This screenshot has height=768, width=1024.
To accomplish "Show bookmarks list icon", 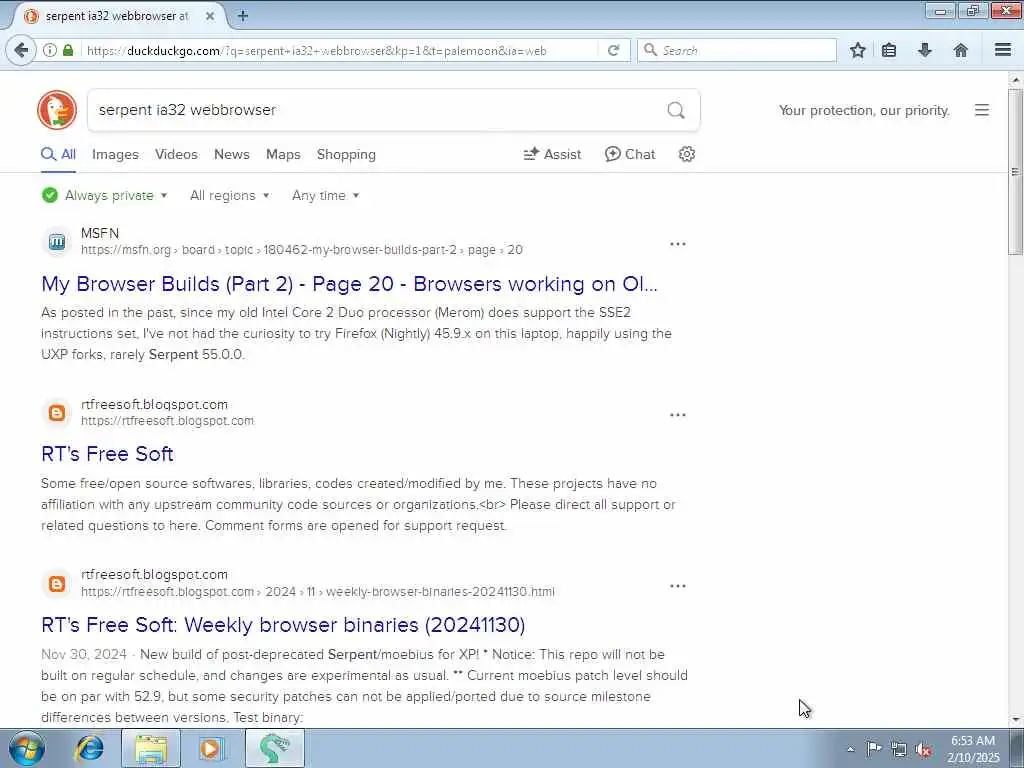I will pos(889,50).
